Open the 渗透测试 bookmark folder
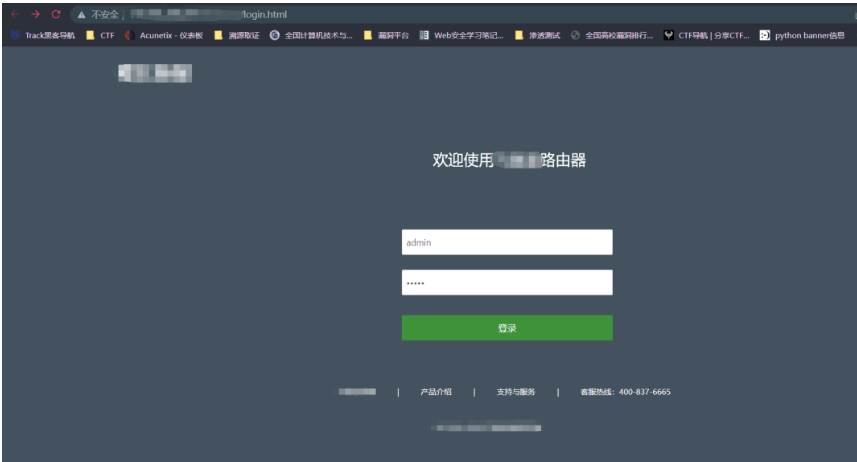Screen dimensions: 857x462 click(x=537, y=36)
